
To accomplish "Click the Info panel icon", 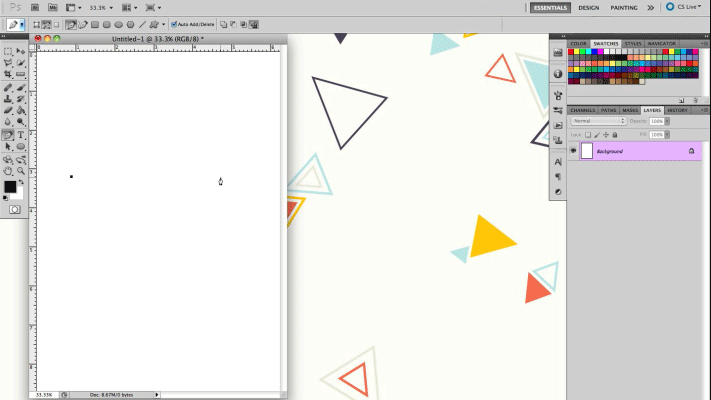I will pyautogui.click(x=558, y=74).
